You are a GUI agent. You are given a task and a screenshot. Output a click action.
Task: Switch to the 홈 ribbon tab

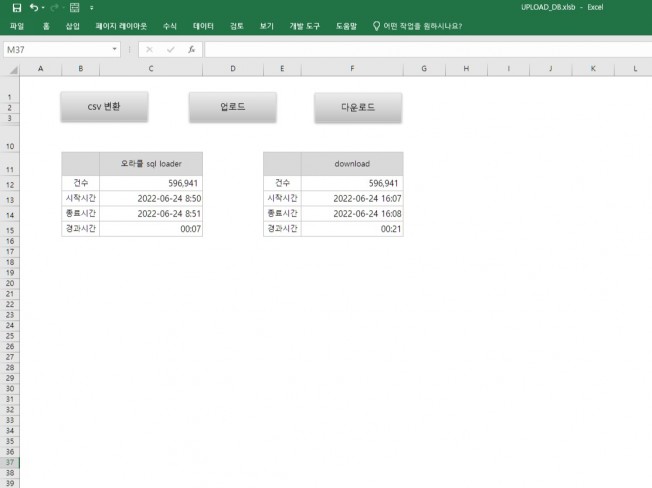[x=46, y=26]
